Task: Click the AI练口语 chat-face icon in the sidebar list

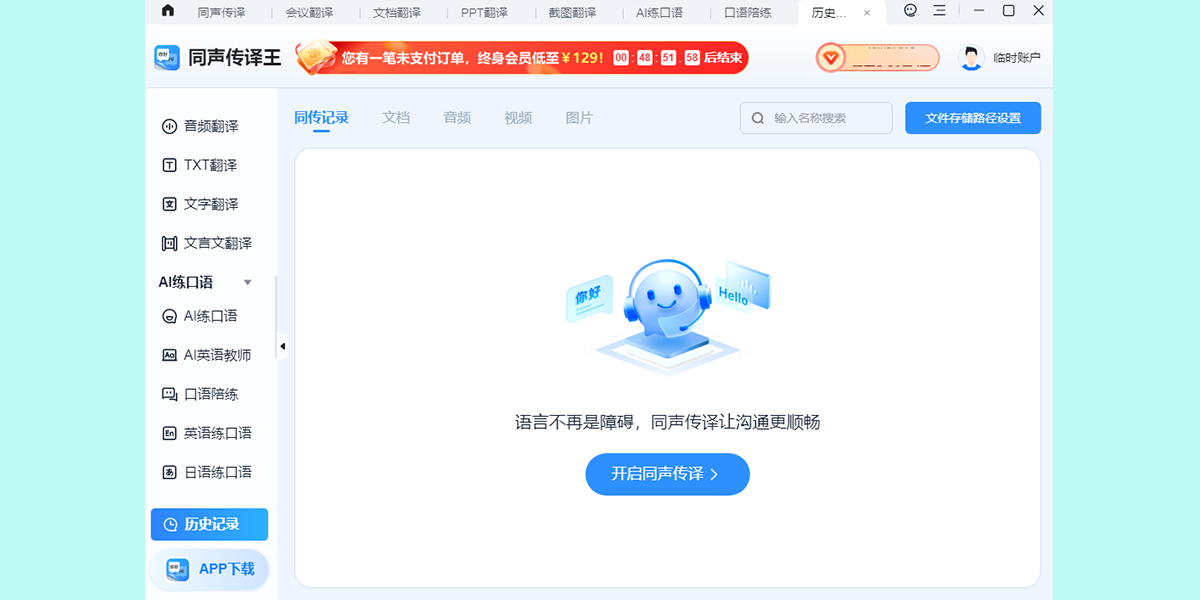Action: (x=169, y=317)
